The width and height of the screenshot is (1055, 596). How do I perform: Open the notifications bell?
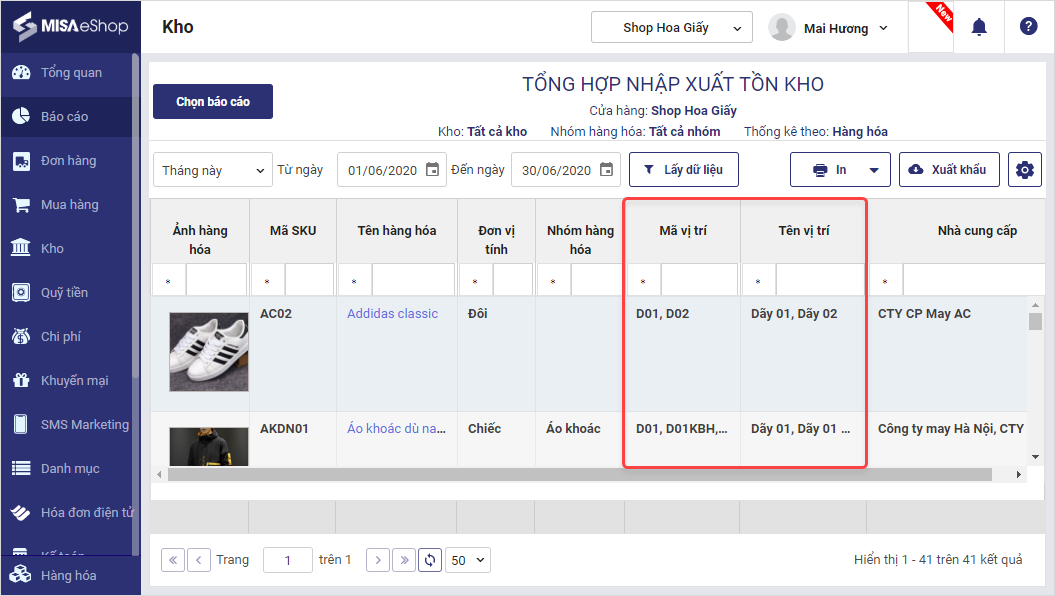tap(979, 27)
